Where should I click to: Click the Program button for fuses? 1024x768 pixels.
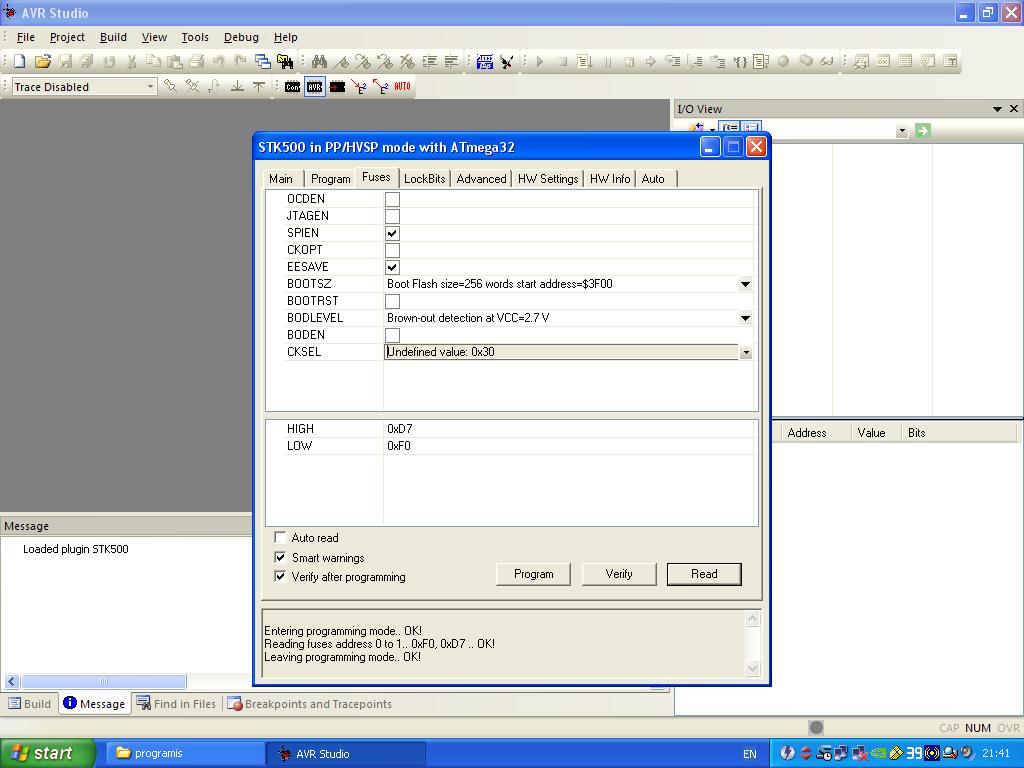(534, 574)
